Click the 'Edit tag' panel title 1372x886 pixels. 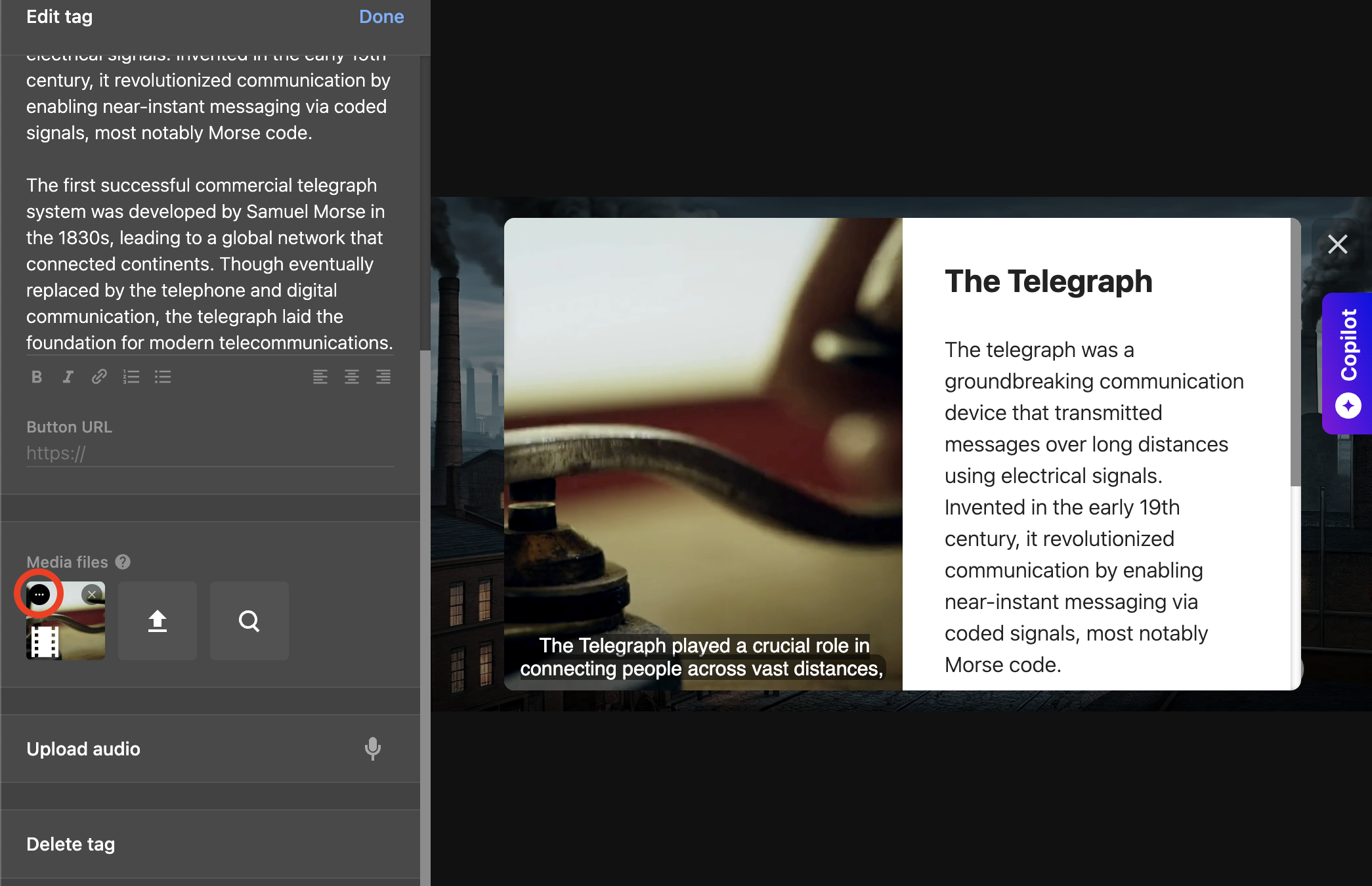59,17
